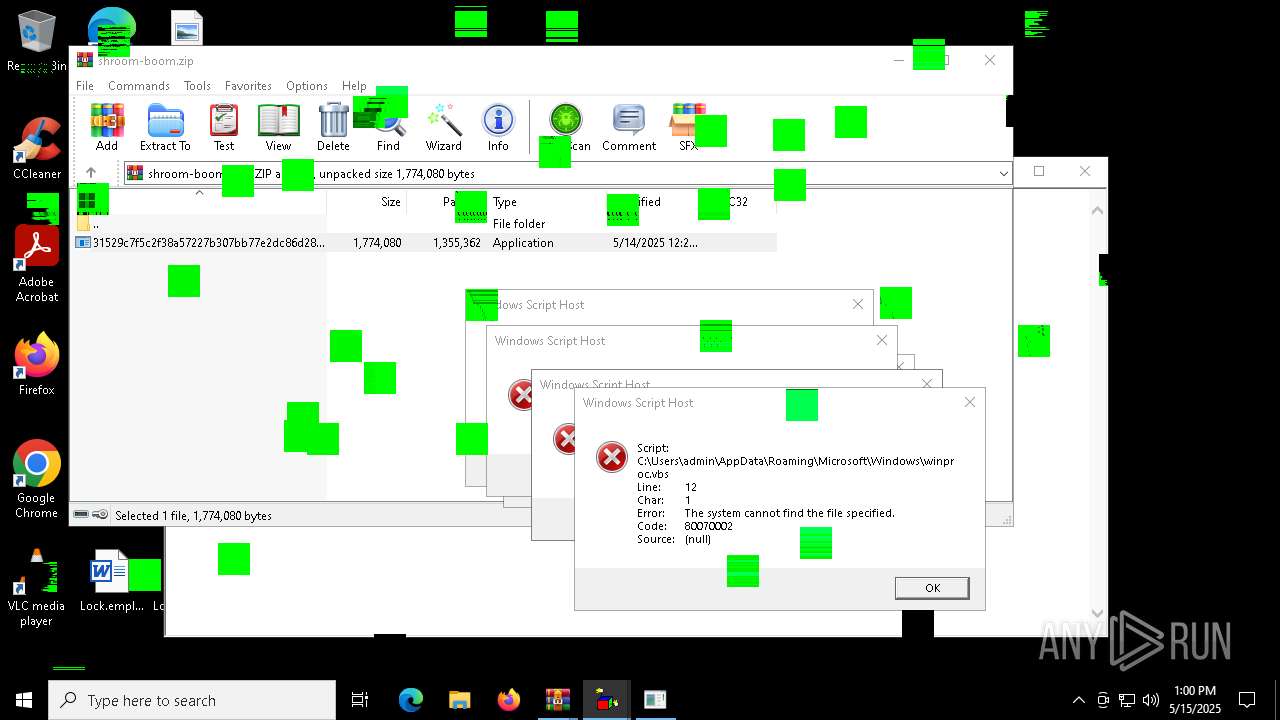Click the Info toolbar icon
The width and height of the screenshot is (1280, 720).
tap(498, 127)
